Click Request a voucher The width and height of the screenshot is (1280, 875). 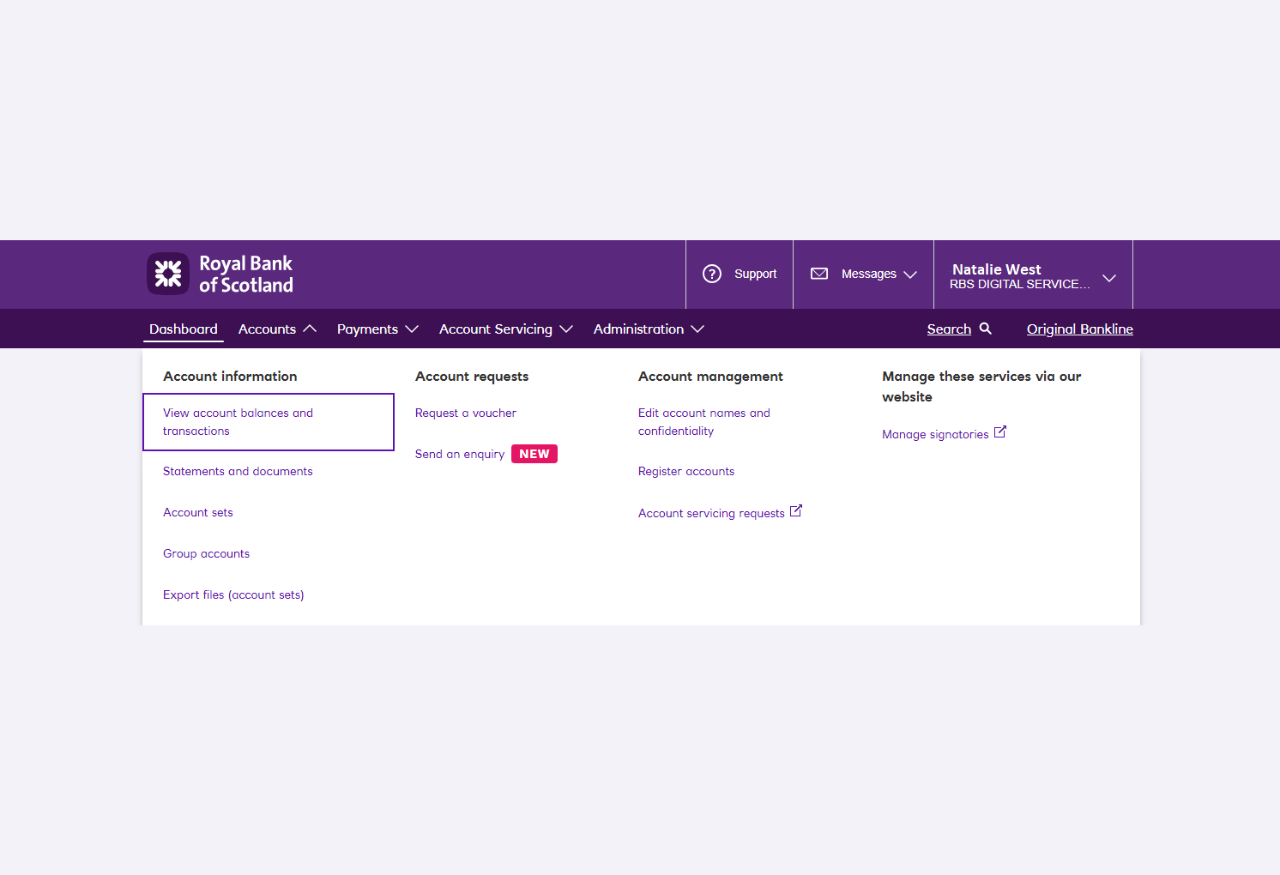465,412
